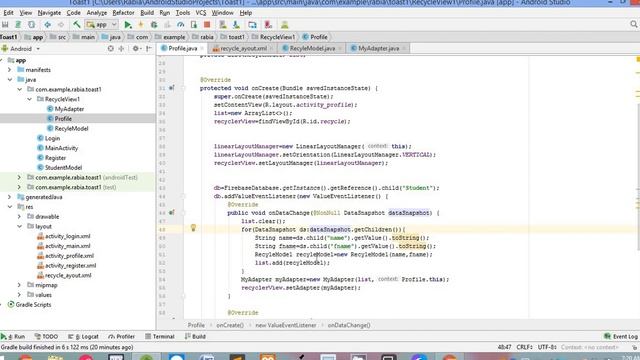The width and height of the screenshot is (640, 360).
Task: Open the profiler gauge icon in toolbar
Action: (180, 25)
